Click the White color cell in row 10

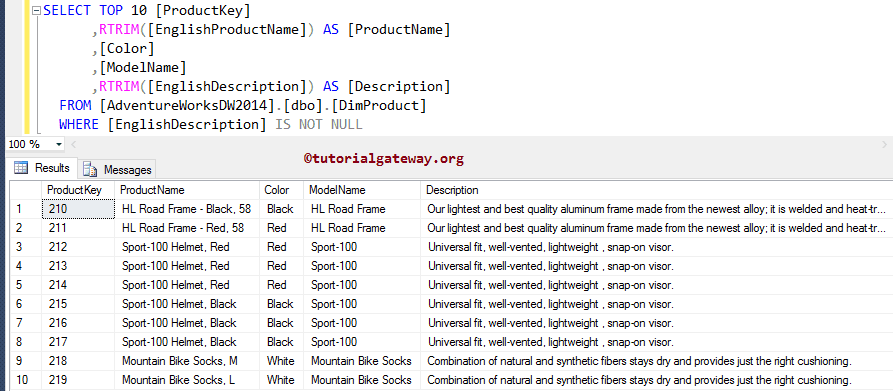pos(281,380)
